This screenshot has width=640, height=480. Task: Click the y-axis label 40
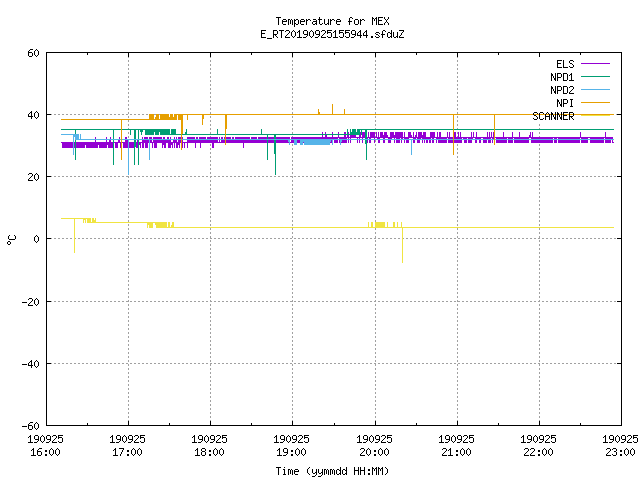(x=33, y=115)
